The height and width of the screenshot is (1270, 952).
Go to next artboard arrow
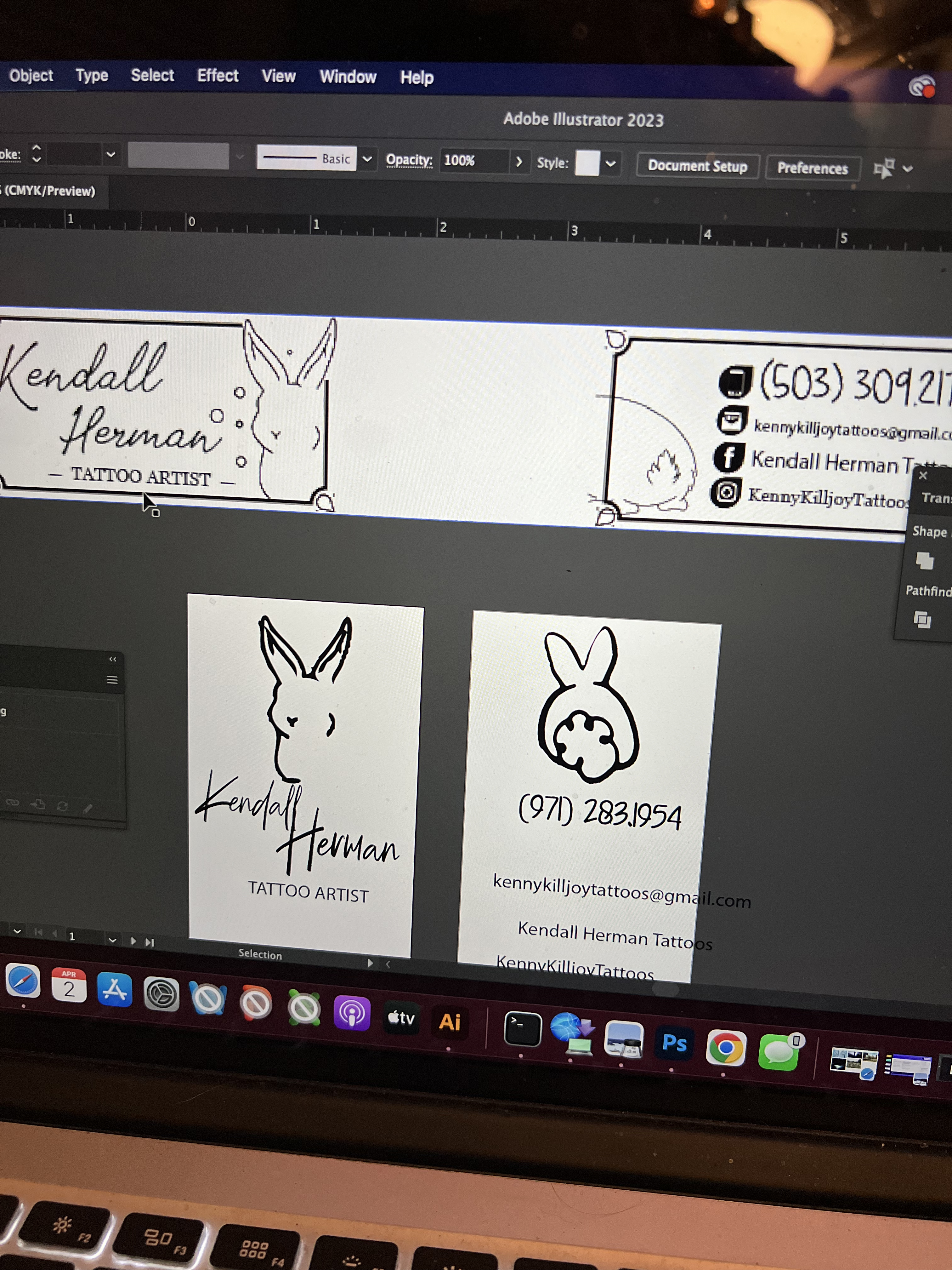pyautogui.click(x=133, y=941)
